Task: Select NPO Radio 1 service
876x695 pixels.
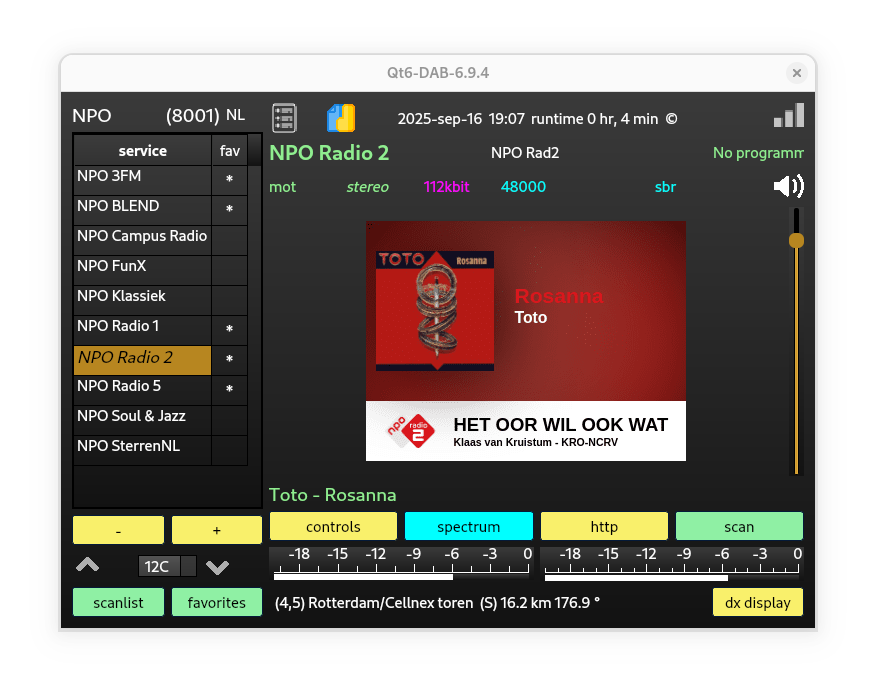Action: 142,327
